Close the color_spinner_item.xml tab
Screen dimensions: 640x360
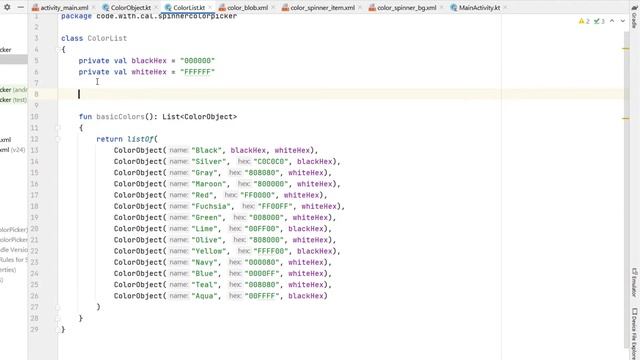tap(360, 8)
